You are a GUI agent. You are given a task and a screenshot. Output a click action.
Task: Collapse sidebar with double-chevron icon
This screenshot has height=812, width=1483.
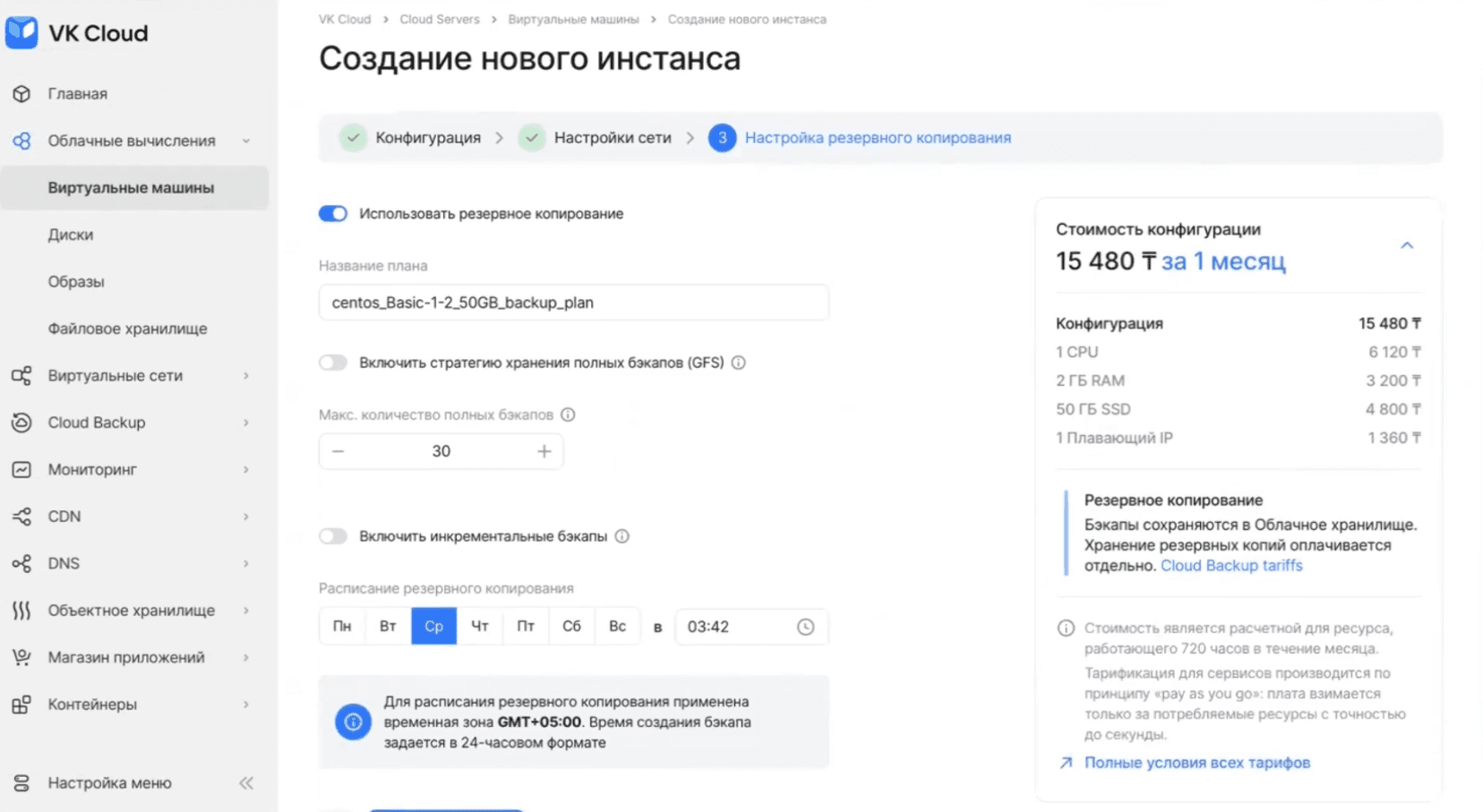[x=246, y=783]
